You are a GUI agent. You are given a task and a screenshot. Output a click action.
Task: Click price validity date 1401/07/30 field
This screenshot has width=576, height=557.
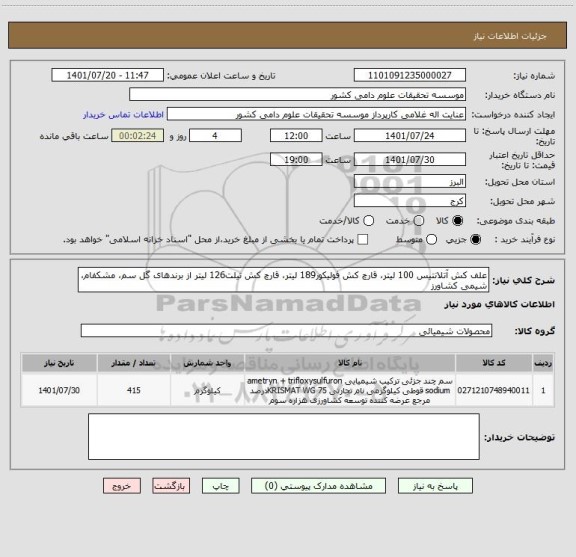coord(410,159)
